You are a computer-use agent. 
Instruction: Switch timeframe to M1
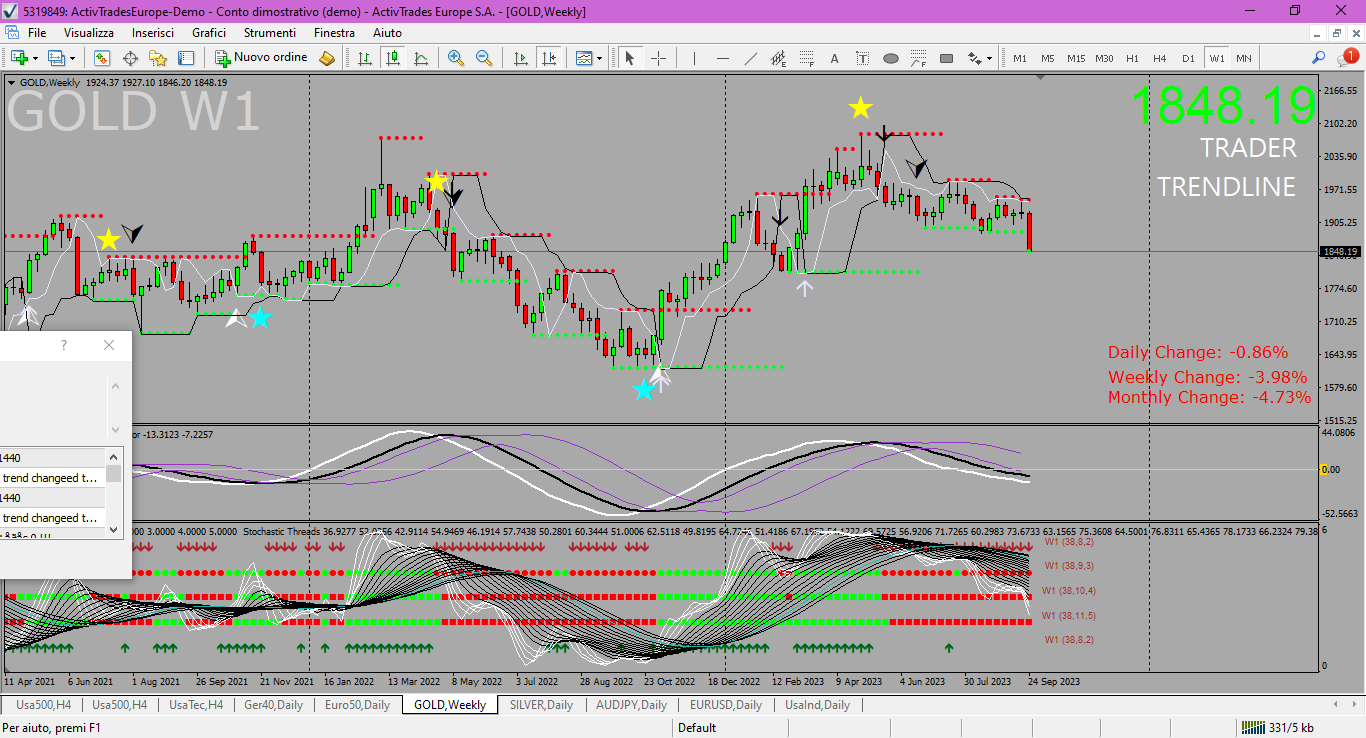[1020, 58]
